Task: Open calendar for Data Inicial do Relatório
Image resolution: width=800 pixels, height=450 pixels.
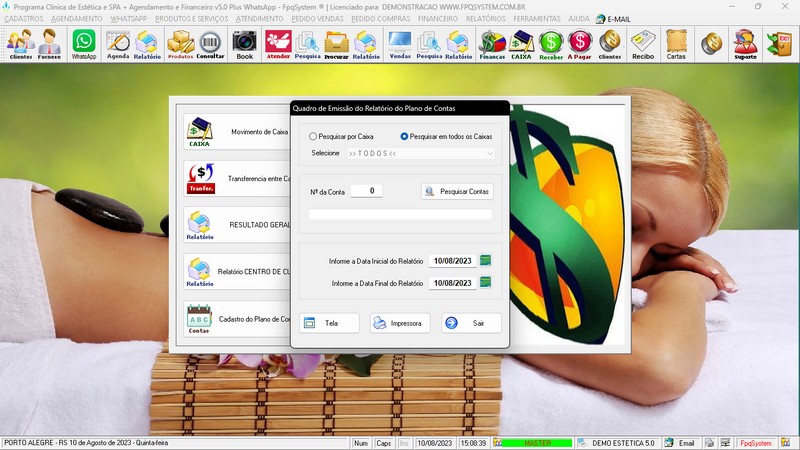Action: tap(486, 261)
